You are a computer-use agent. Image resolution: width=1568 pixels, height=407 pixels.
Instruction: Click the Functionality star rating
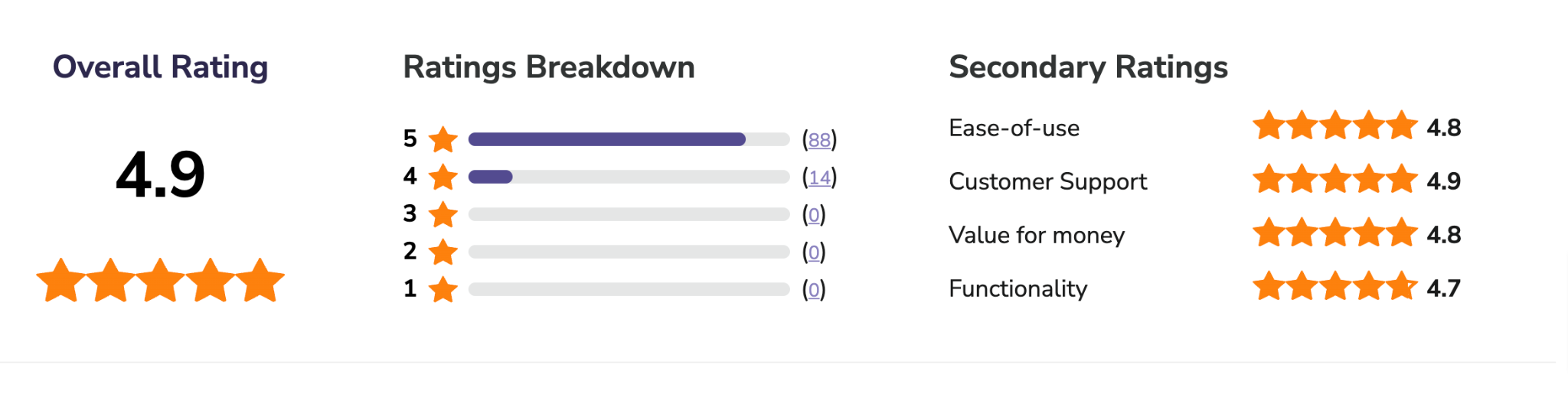tap(1335, 286)
